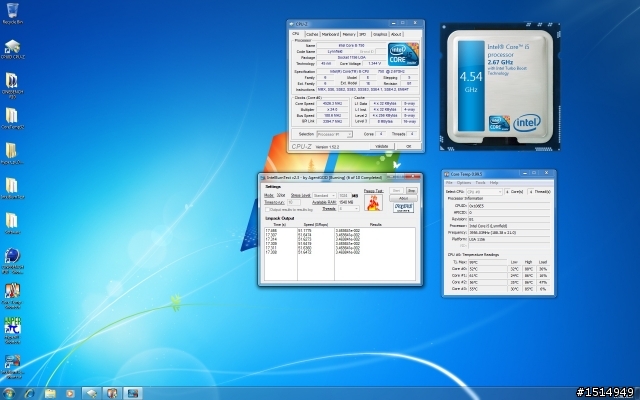This screenshot has height=400, width=640.
Task: Click the PayPal donate image in IntelBurnTest
Action: point(403,207)
